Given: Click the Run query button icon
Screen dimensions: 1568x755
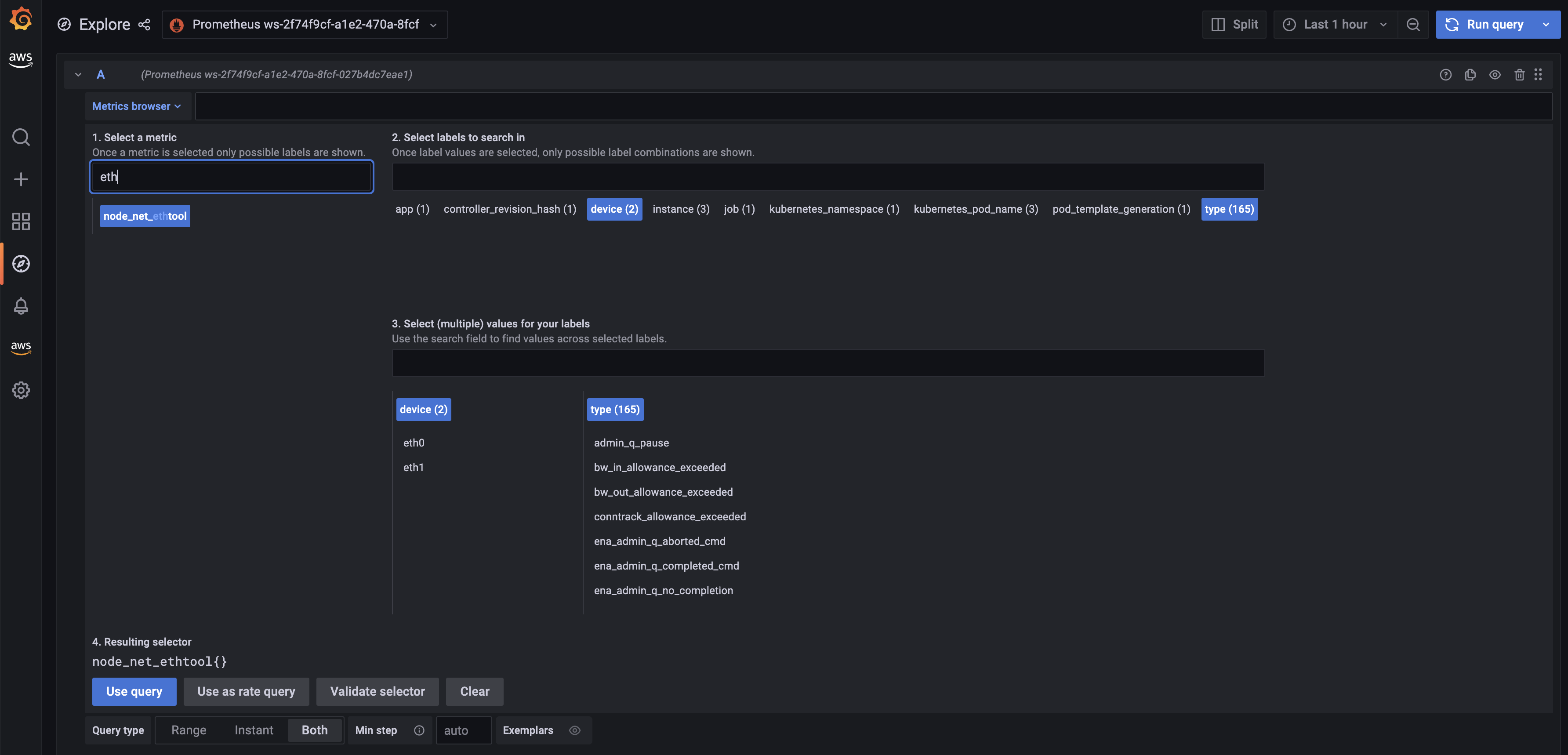Looking at the screenshot, I should 1452,24.
